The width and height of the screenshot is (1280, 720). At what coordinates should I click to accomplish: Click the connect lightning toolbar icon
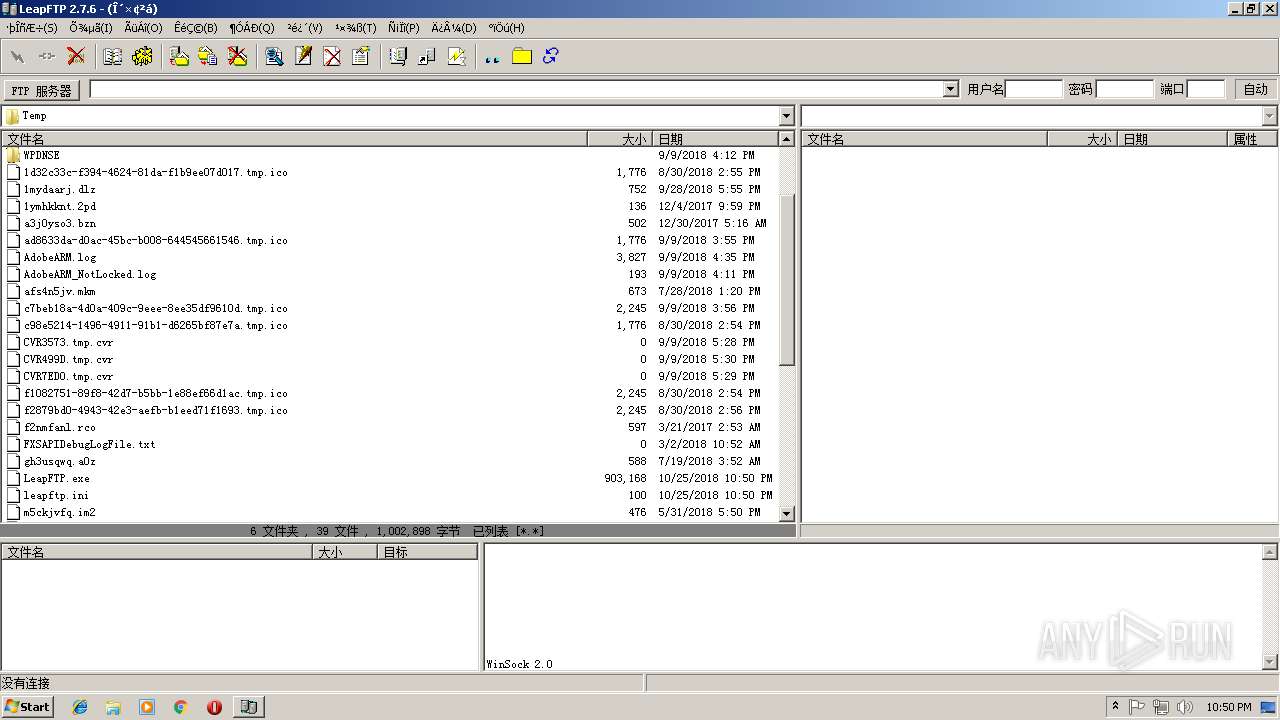[18, 57]
